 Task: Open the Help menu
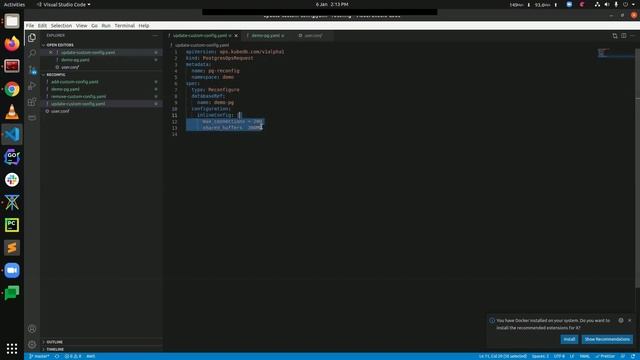coord(144,25)
